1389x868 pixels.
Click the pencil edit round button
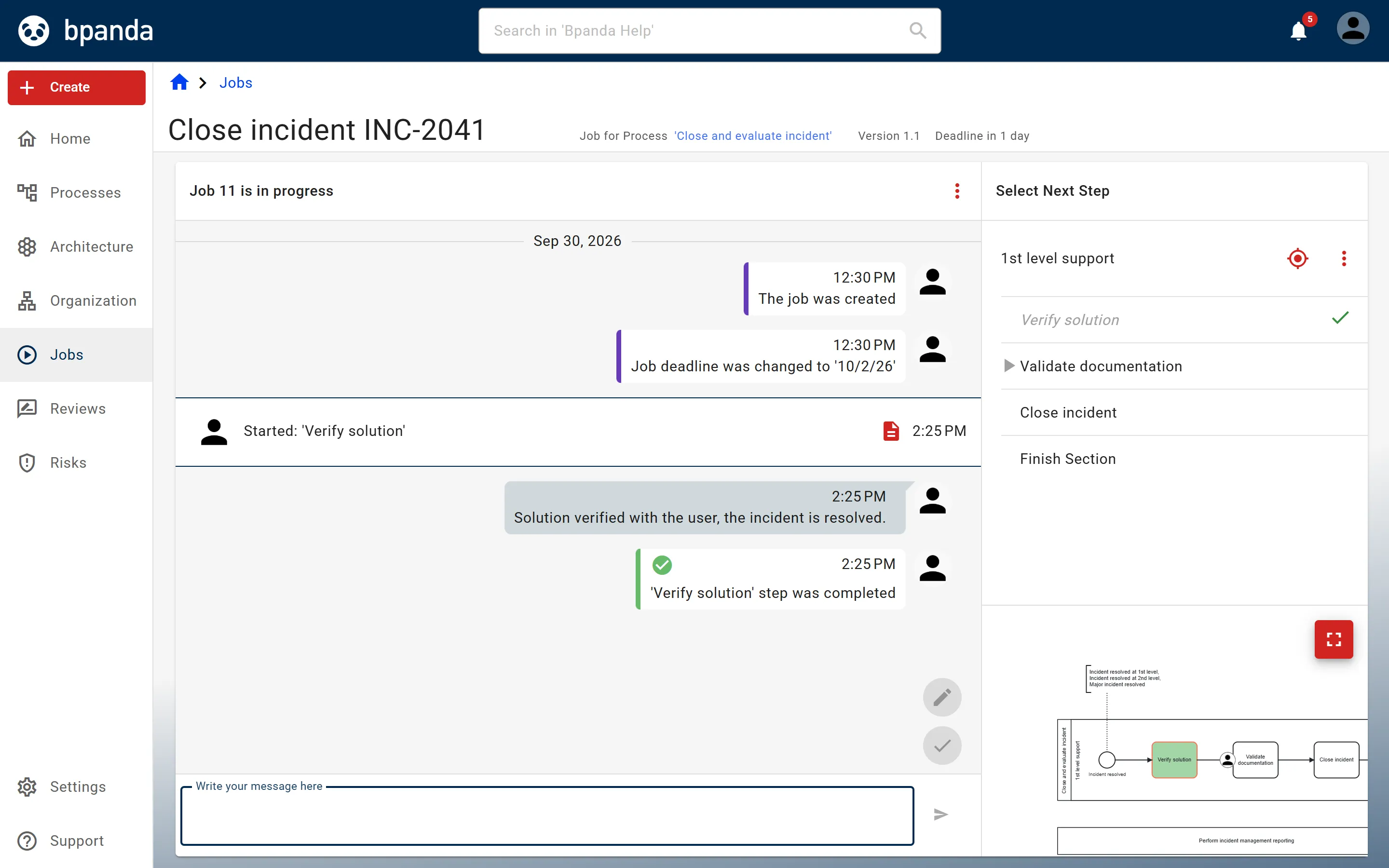click(x=942, y=697)
